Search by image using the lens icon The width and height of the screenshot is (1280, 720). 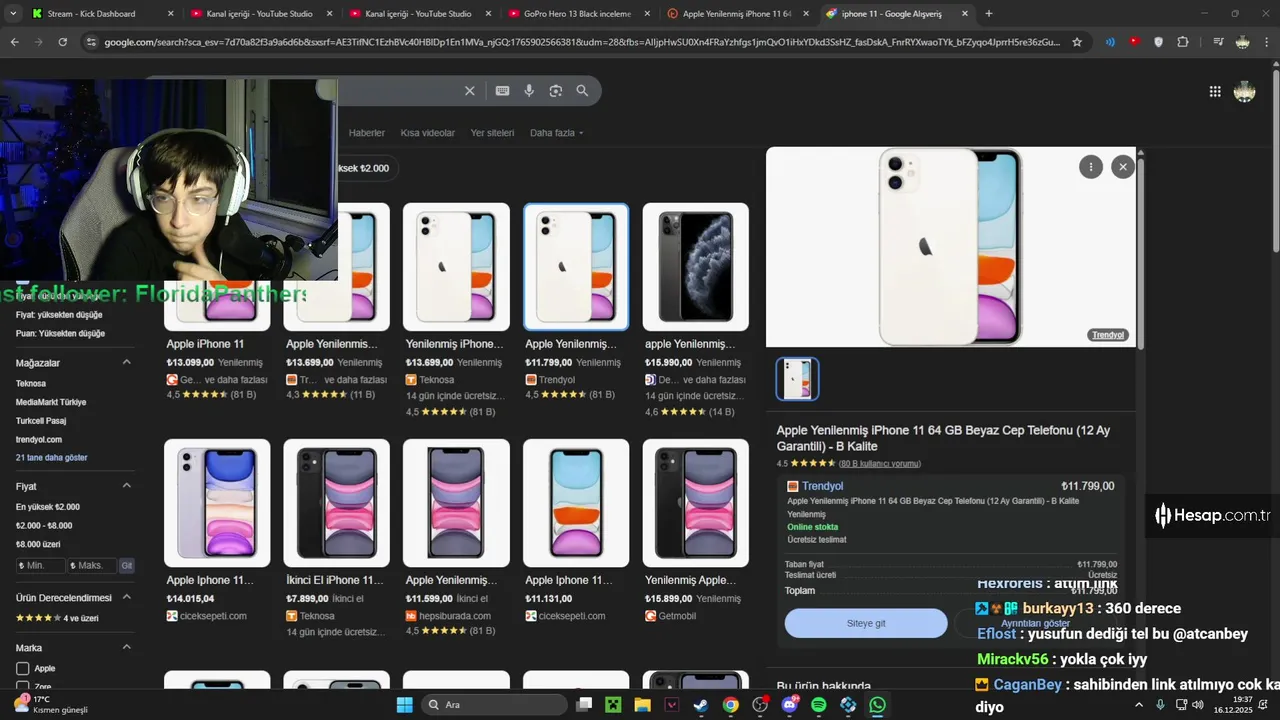(555, 91)
